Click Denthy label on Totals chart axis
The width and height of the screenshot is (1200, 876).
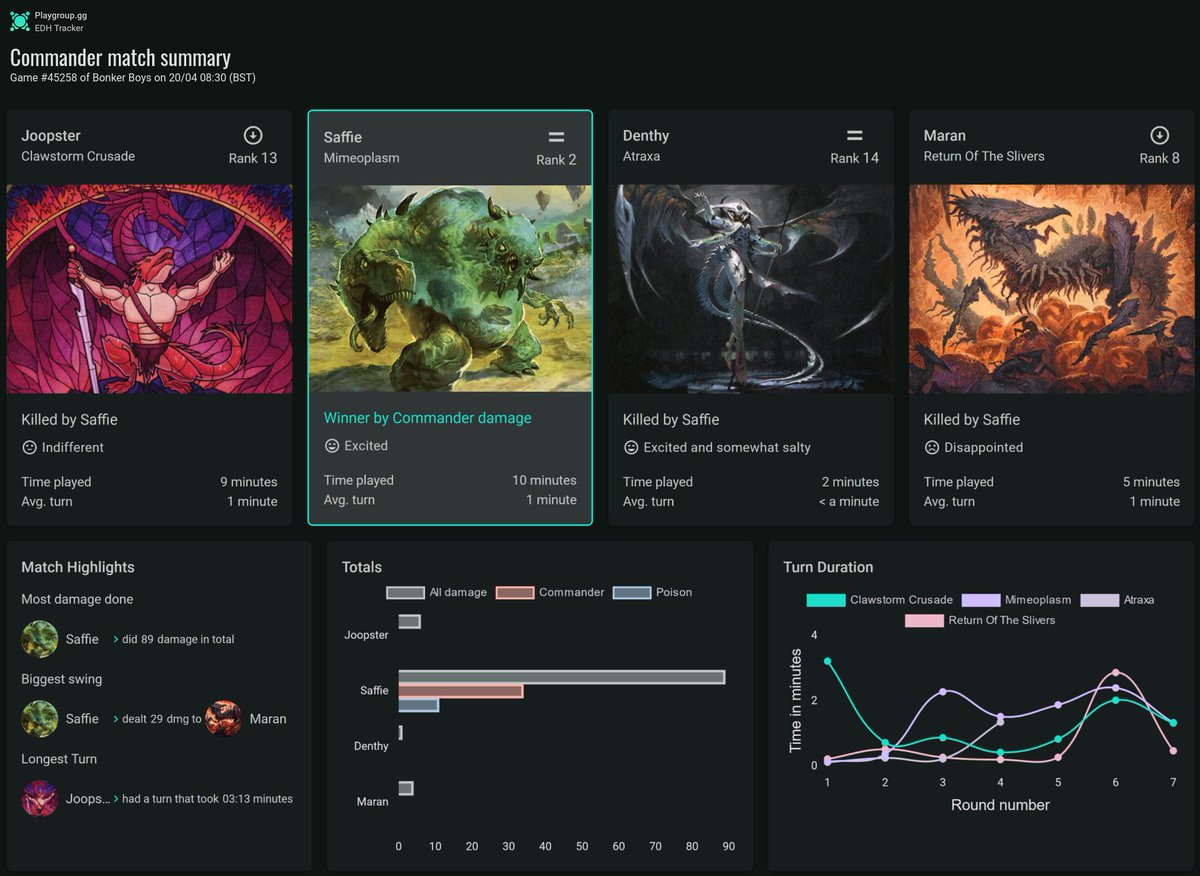coord(371,746)
